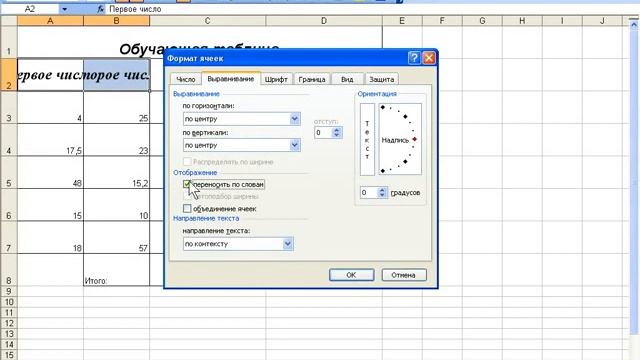Expand the направление текста dropdown
The height and width of the screenshot is (360, 640).
(x=288, y=244)
